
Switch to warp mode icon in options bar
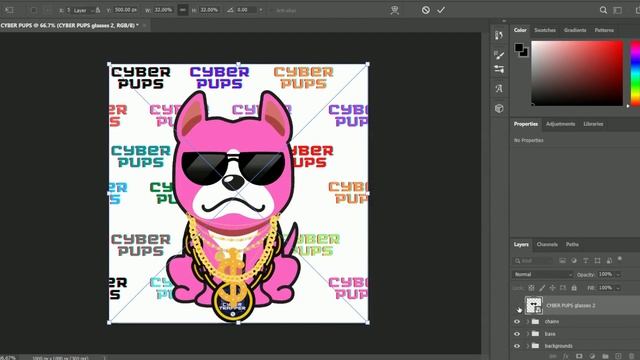click(x=394, y=10)
